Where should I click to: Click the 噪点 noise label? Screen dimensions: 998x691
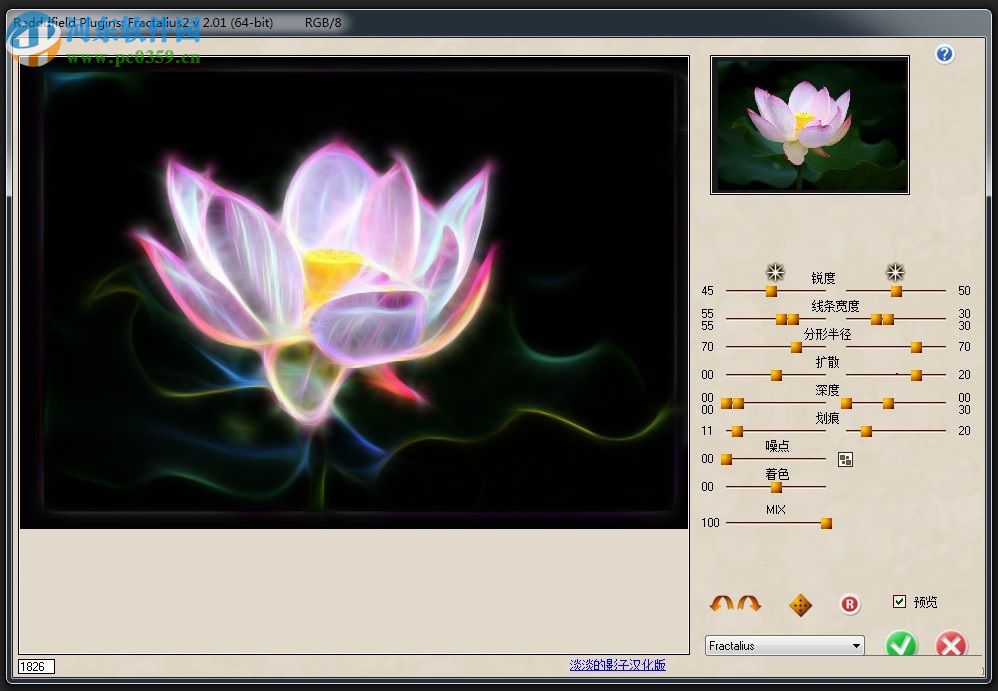pos(777,446)
